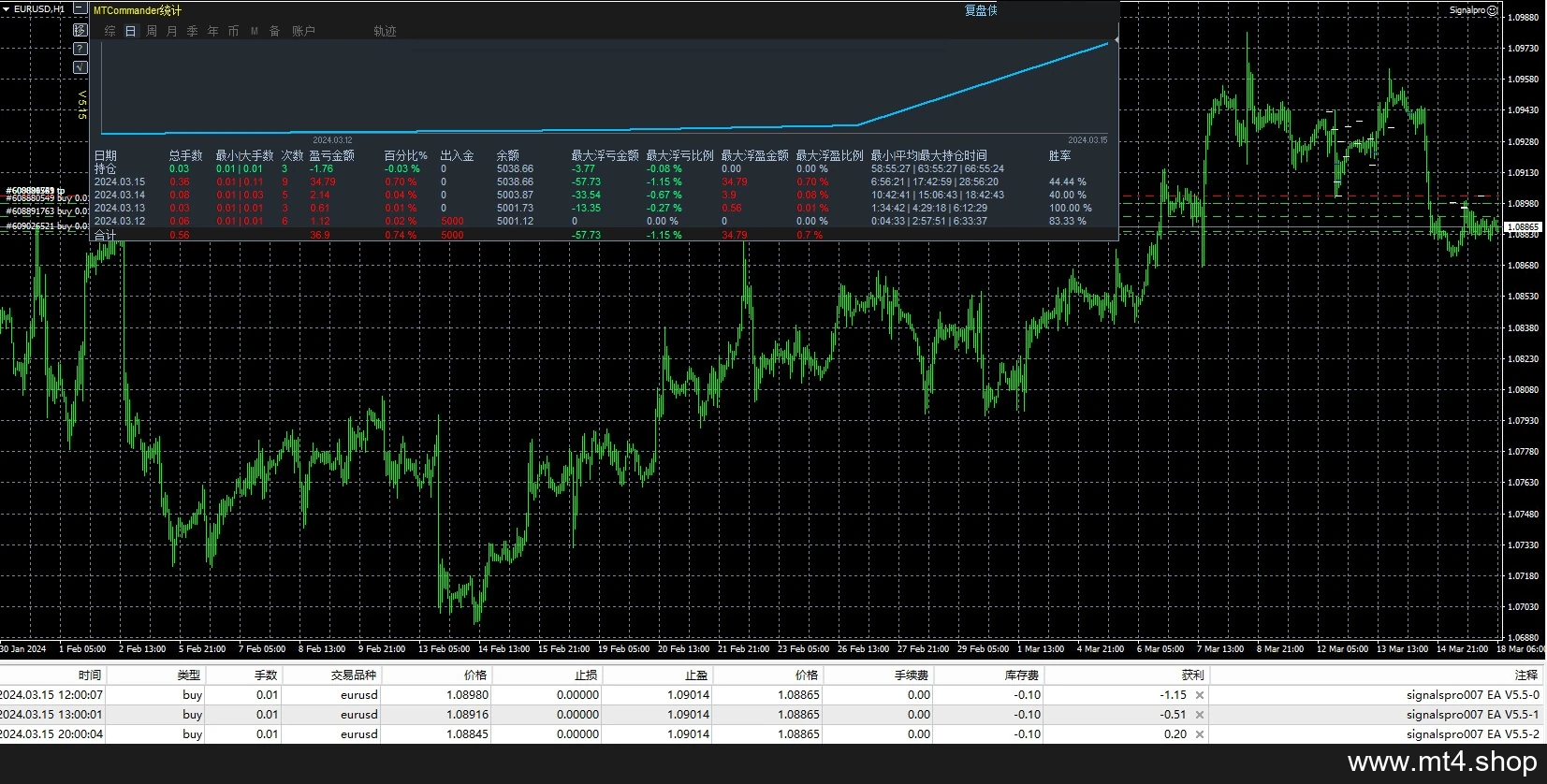
Task: Click the #609026521 buy order label on chart
Action: 47,226
